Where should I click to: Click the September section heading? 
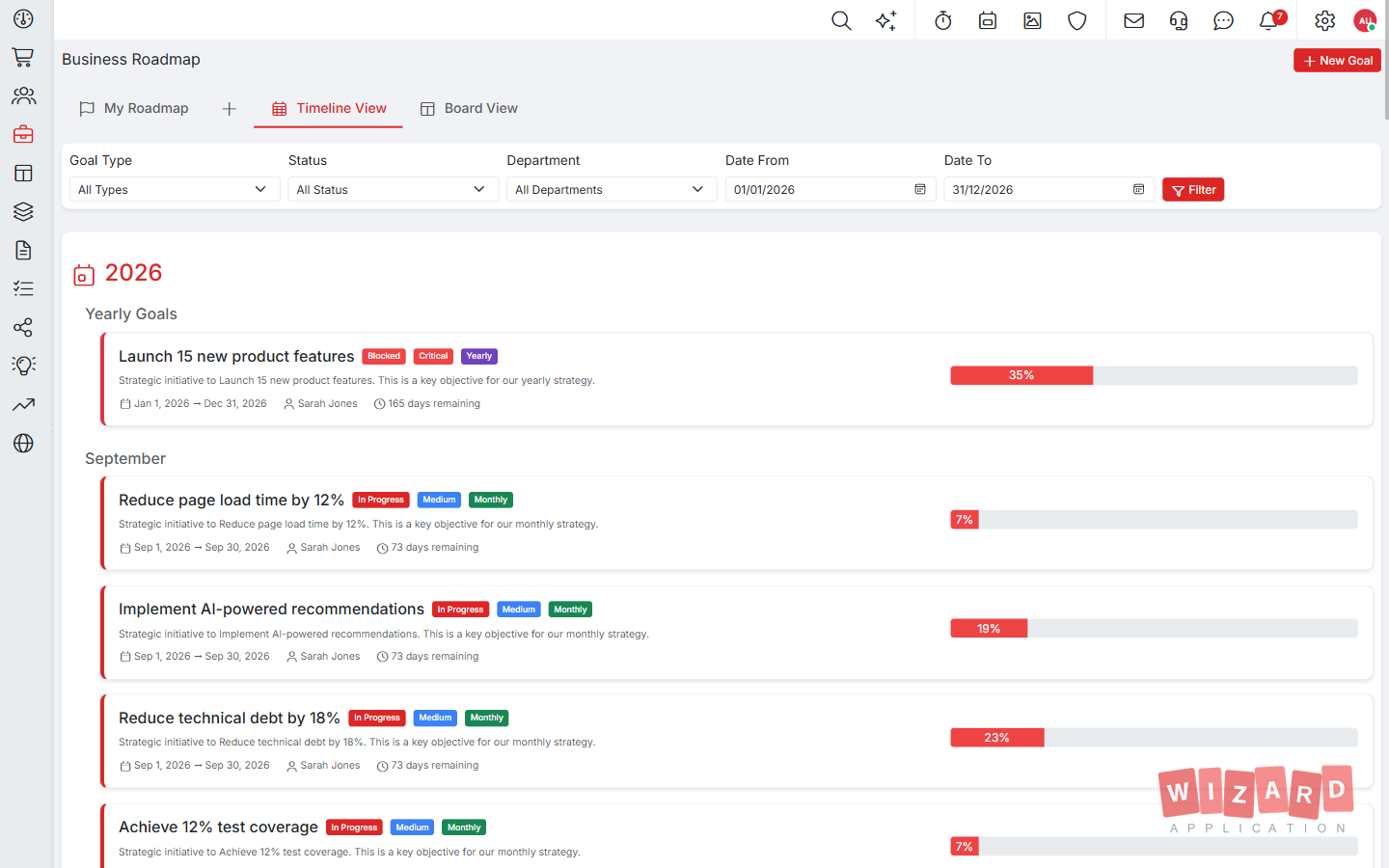(125, 458)
